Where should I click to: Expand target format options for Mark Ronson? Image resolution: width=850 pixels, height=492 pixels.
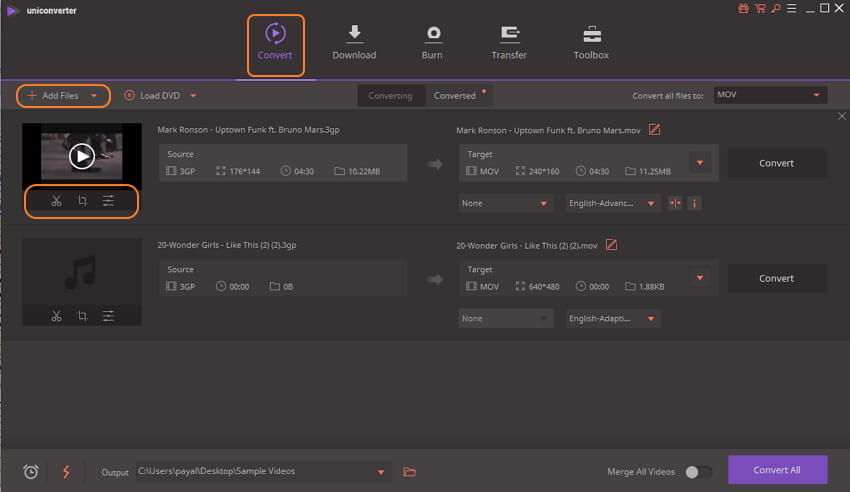click(x=700, y=163)
